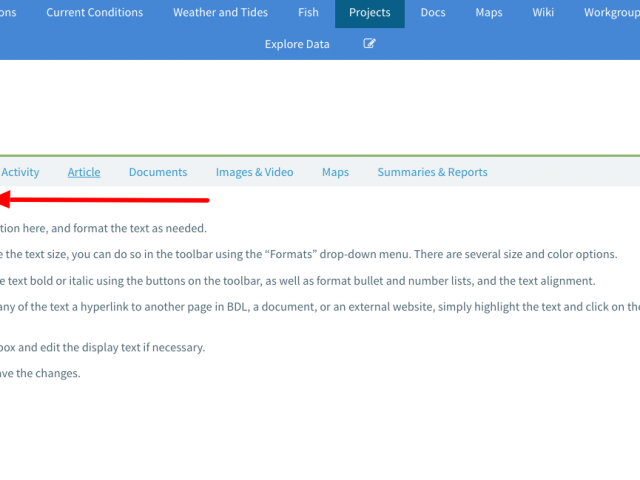The height and width of the screenshot is (480, 640).
Task: Open the top navigation Maps item
Action: [489, 13]
